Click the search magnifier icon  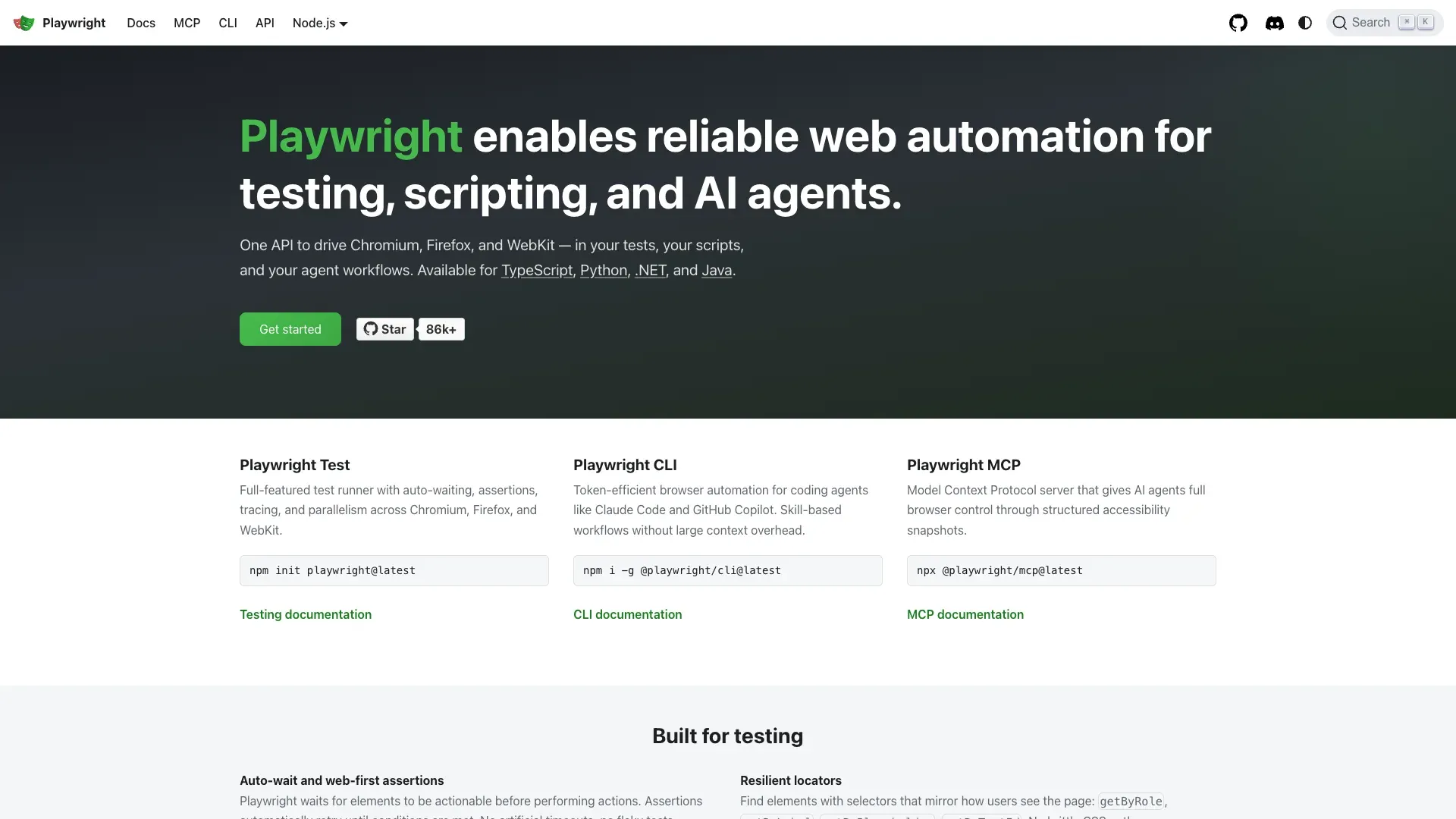click(x=1339, y=23)
